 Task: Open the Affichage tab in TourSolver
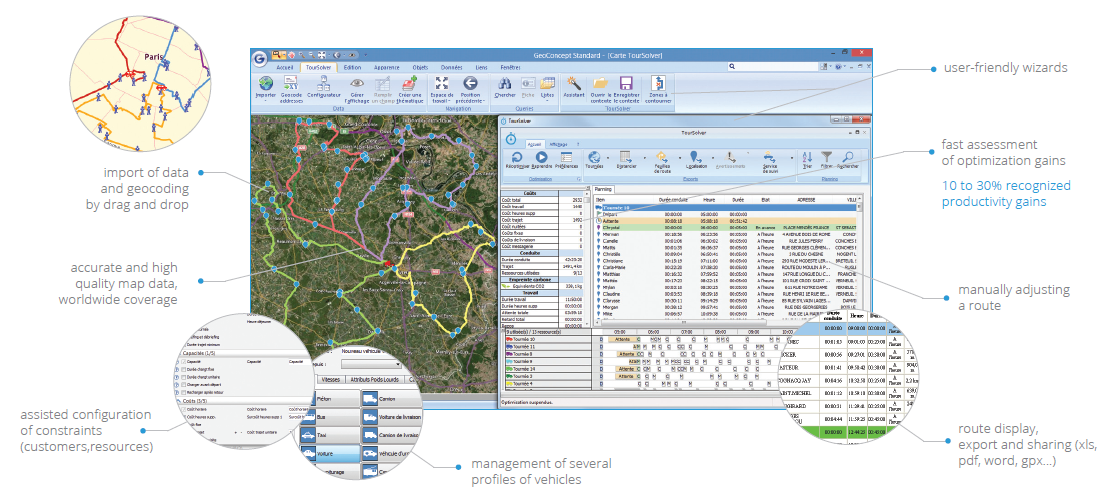click(x=559, y=144)
